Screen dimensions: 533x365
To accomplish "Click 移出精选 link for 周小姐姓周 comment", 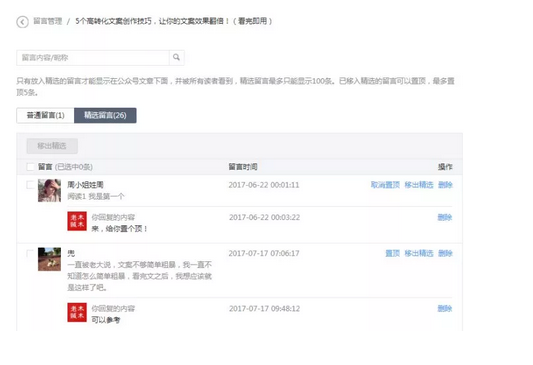I will point(419,185).
